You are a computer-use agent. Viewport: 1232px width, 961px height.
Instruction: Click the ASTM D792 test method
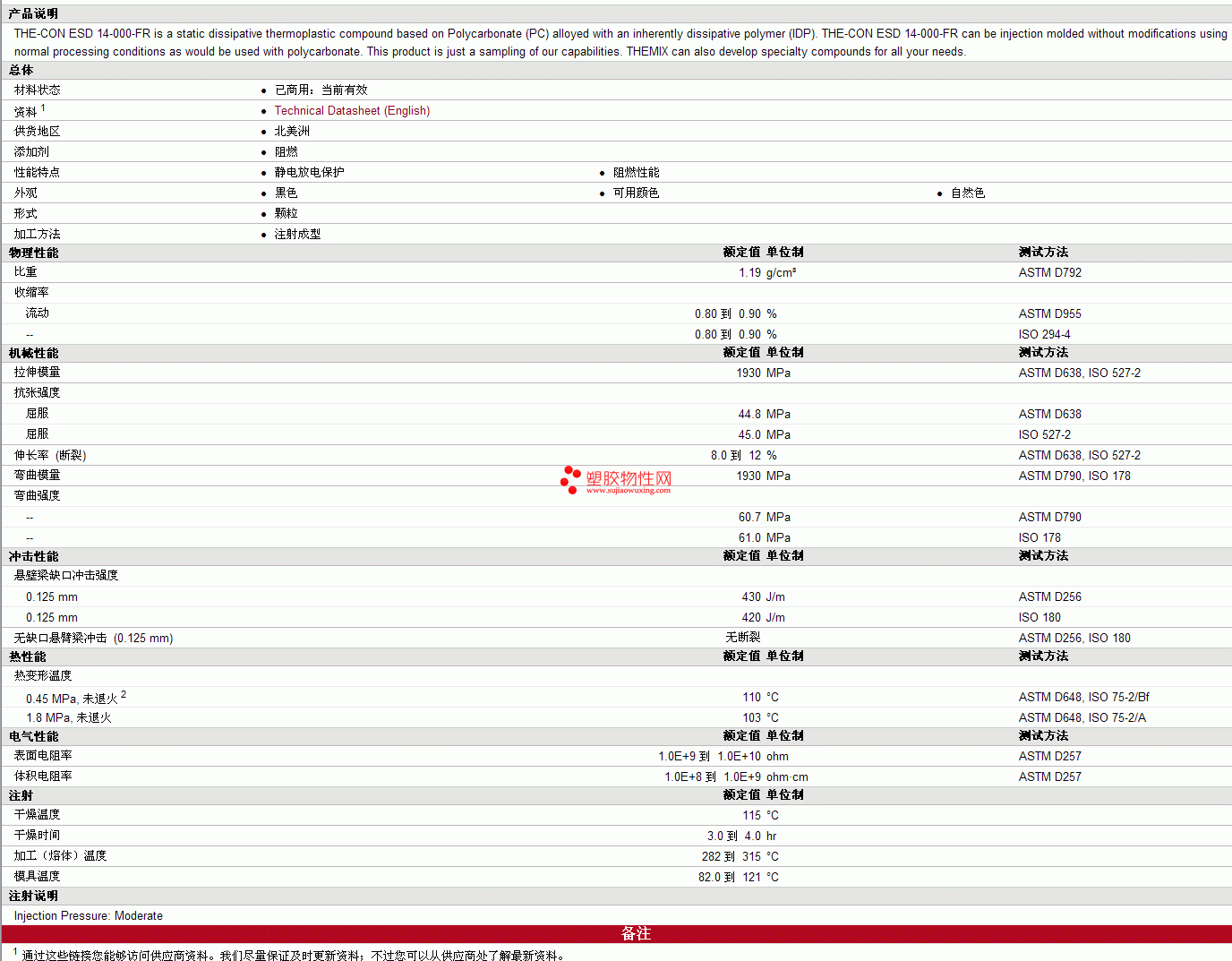click(x=1050, y=273)
